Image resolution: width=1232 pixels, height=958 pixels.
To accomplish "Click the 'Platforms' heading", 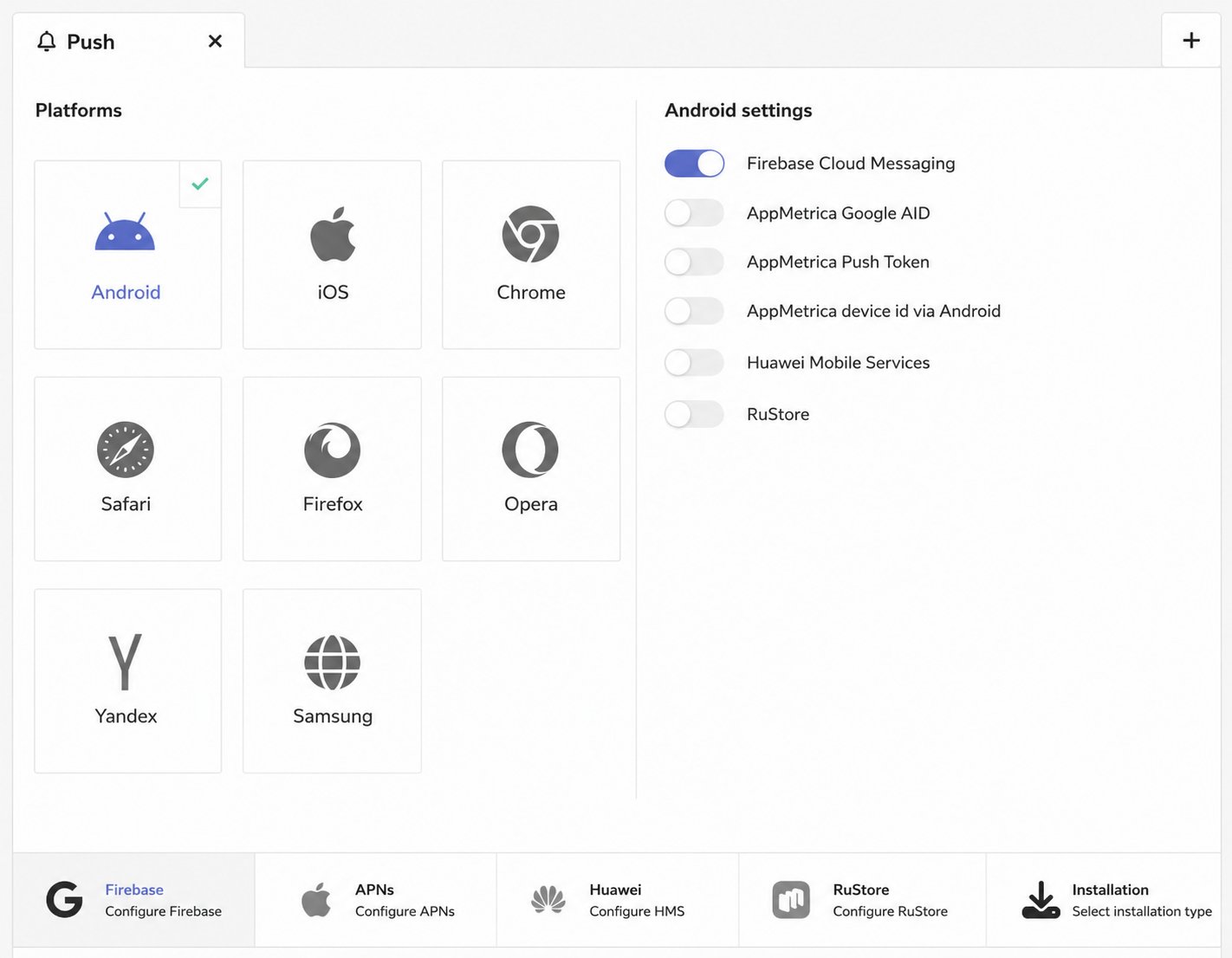I will coord(78,110).
